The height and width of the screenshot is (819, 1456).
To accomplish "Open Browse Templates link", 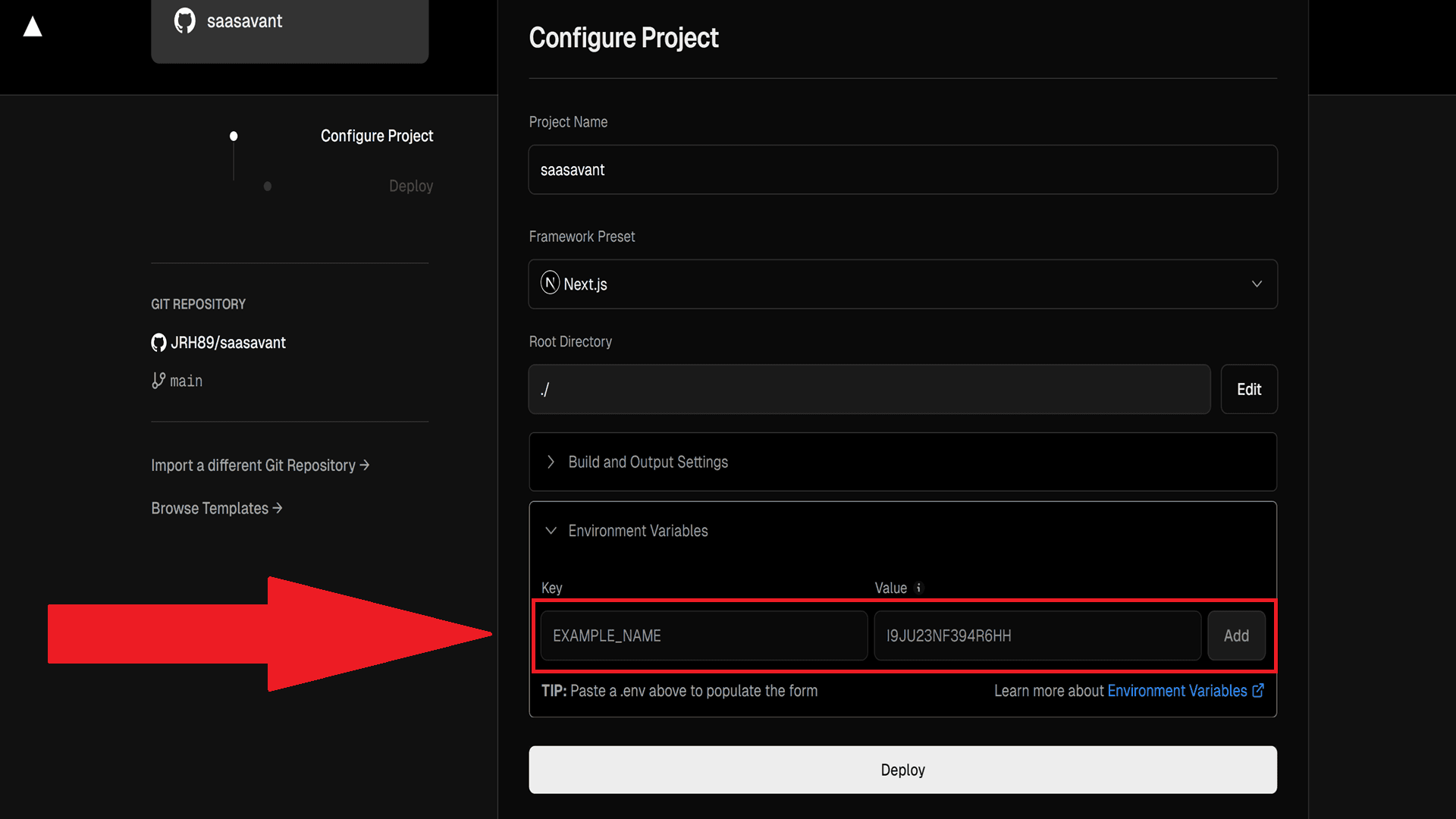I will 217,508.
